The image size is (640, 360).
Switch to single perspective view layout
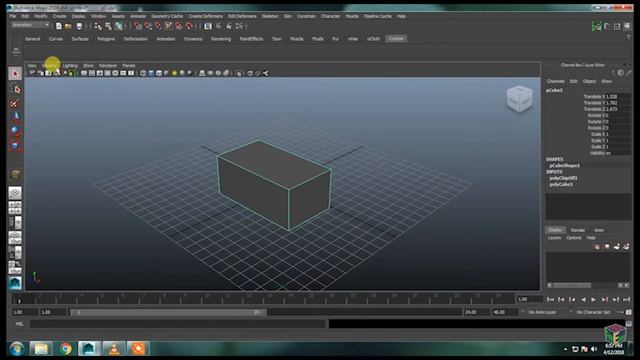pyautogui.click(x=15, y=193)
